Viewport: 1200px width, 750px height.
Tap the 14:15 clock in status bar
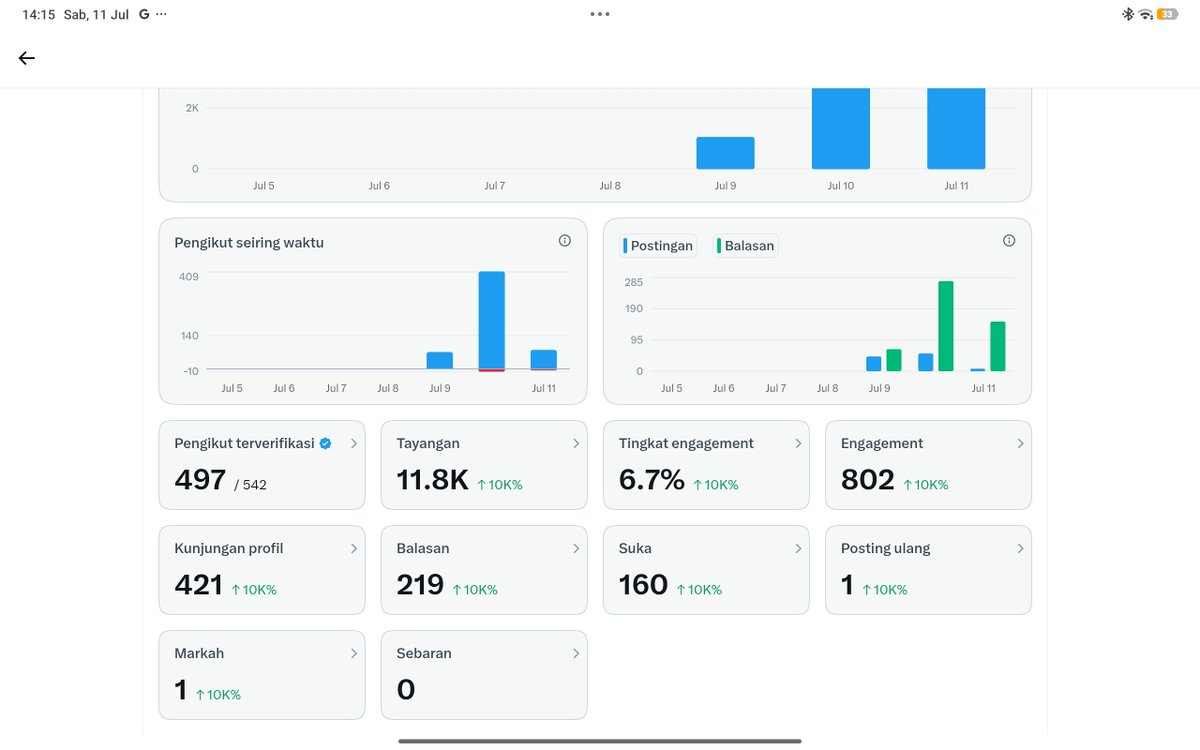point(38,15)
